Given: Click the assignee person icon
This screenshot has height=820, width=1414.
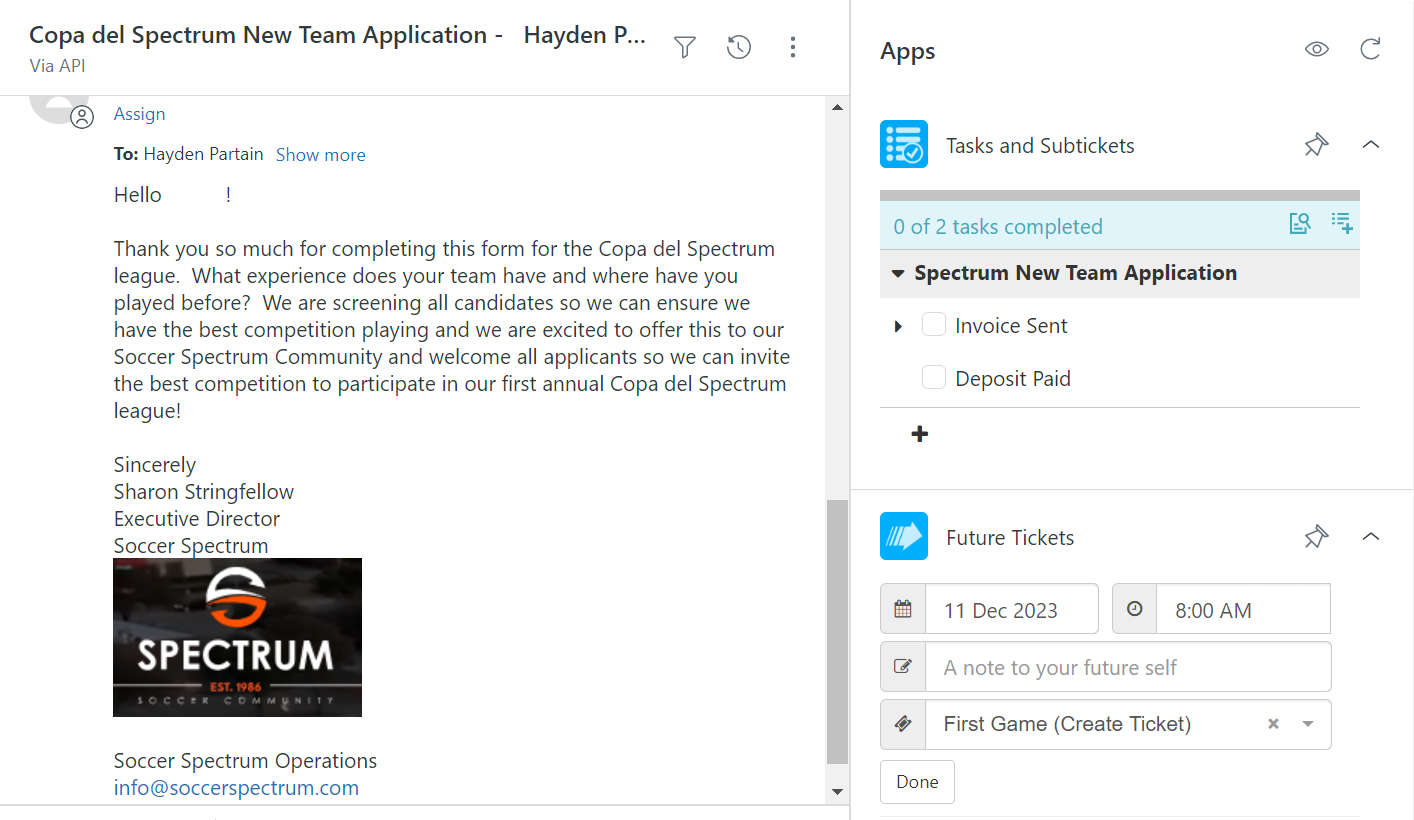Looking at the screenshot, I should tap(82, 117).
